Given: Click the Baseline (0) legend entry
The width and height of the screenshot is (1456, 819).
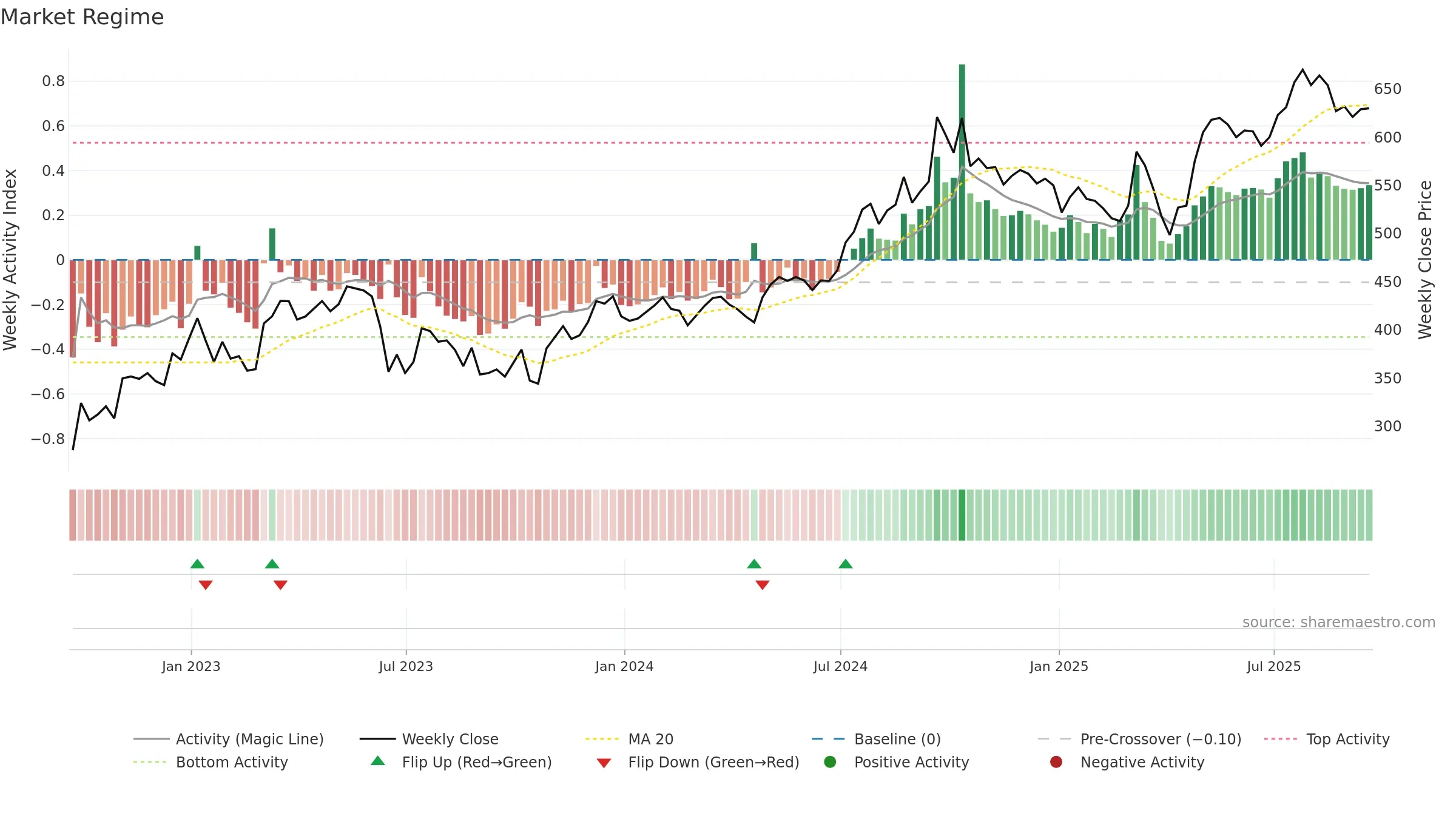Looking at the screenshot, I should [x=876, y=739].
